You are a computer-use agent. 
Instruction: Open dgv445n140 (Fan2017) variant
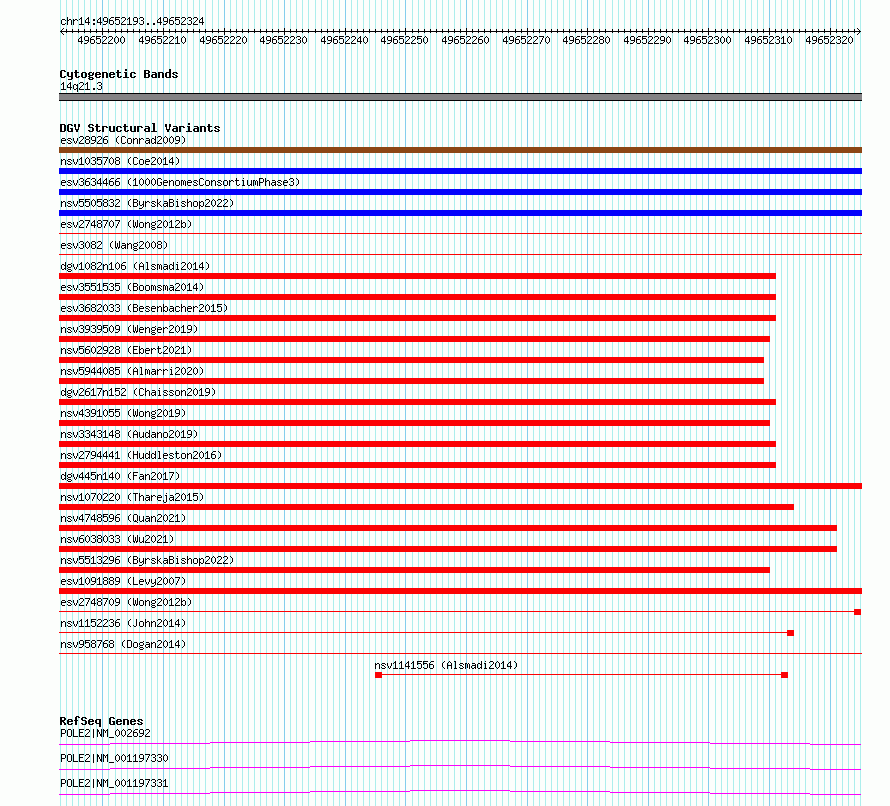pos(120,476)
